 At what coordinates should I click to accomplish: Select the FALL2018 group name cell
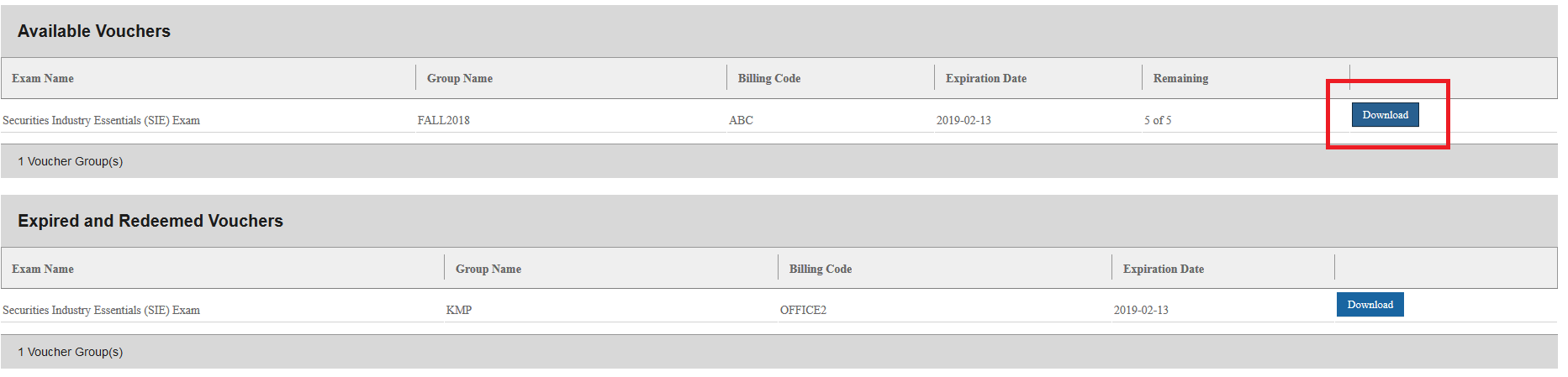click(x=444, y=121)
